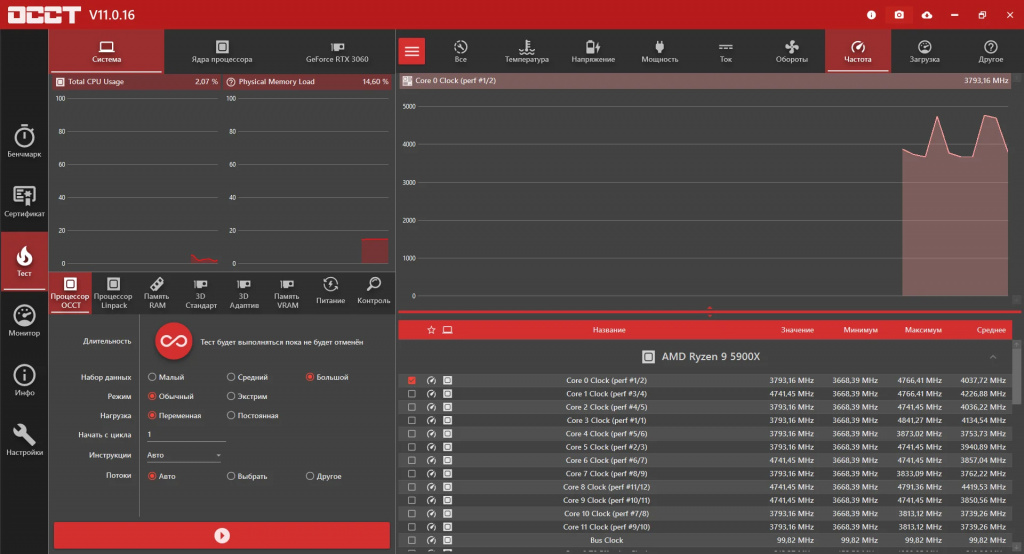Screen dimensions: 1024x554
Task: Open the red hamburger menu
Action: pyautogui.click(x=411, y=51)
